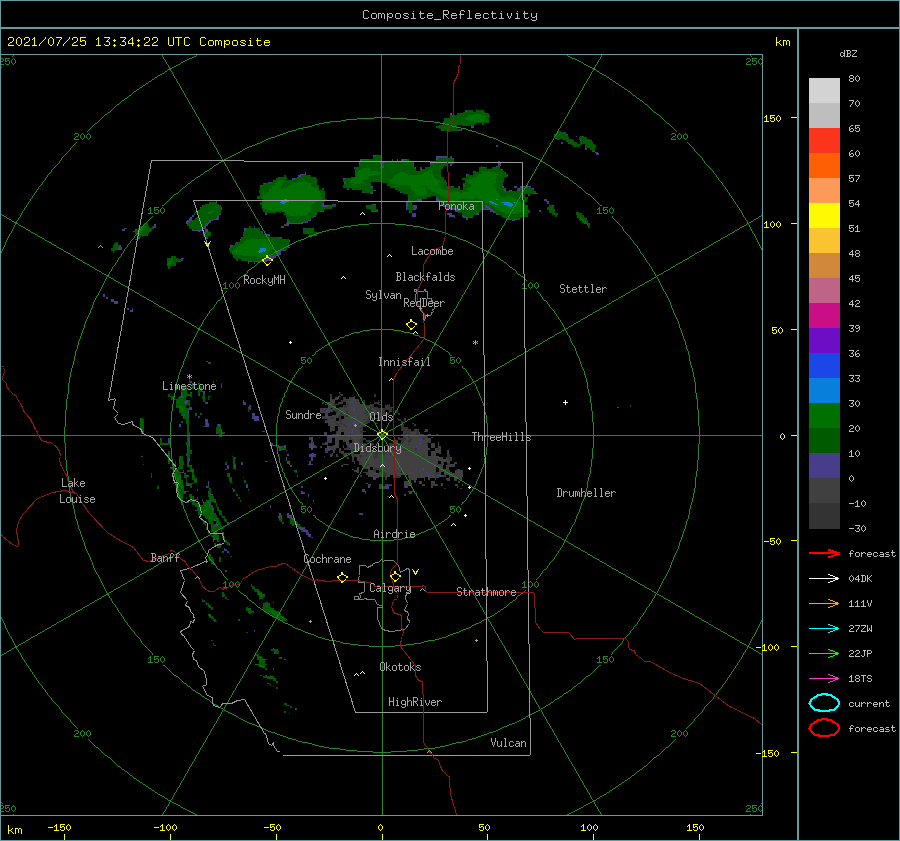Click the Vulcan city label
900x841 pixels.
click(x=509, y=743)
